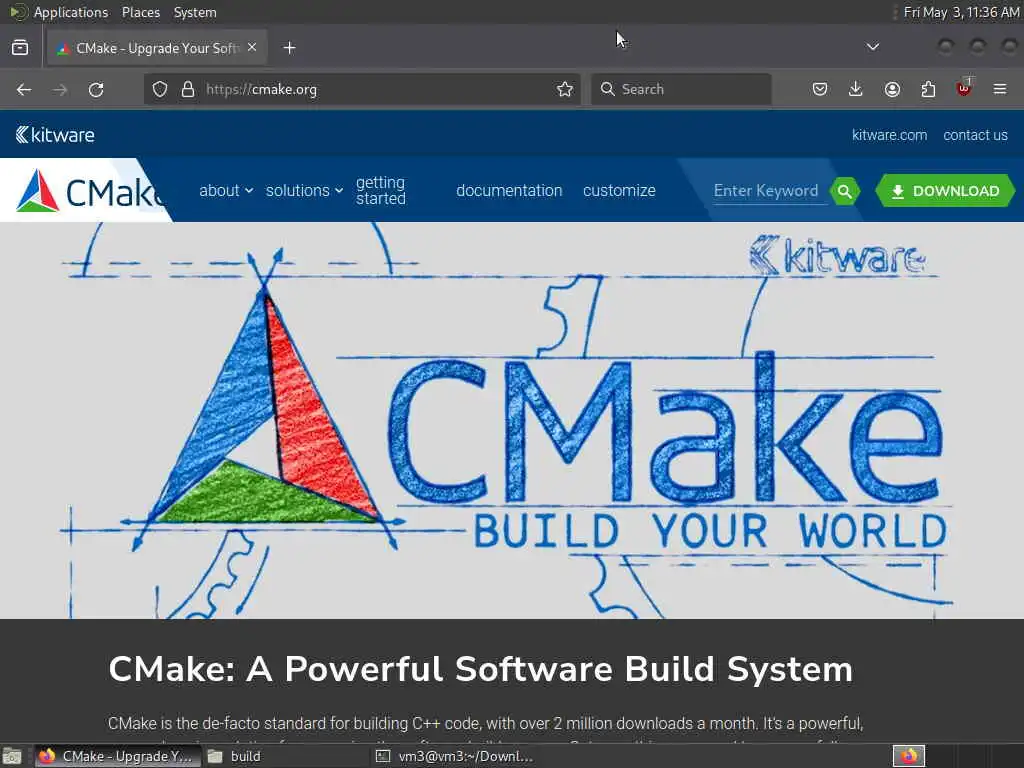Open the System menu

tap(195, 12)
